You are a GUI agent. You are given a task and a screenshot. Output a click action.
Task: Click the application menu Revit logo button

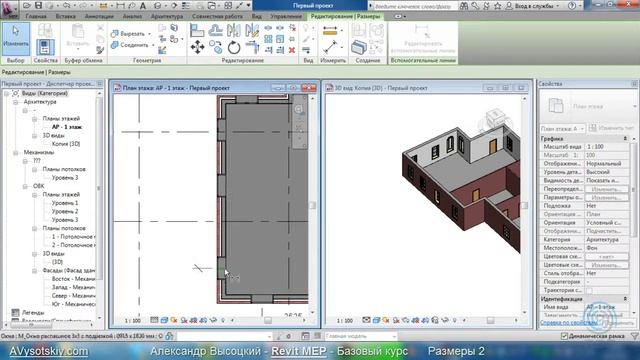9,9
